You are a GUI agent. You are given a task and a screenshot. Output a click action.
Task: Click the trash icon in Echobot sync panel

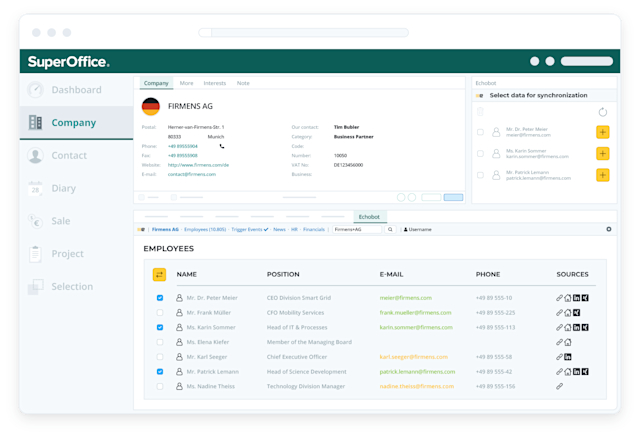click(x=480, y=111)
